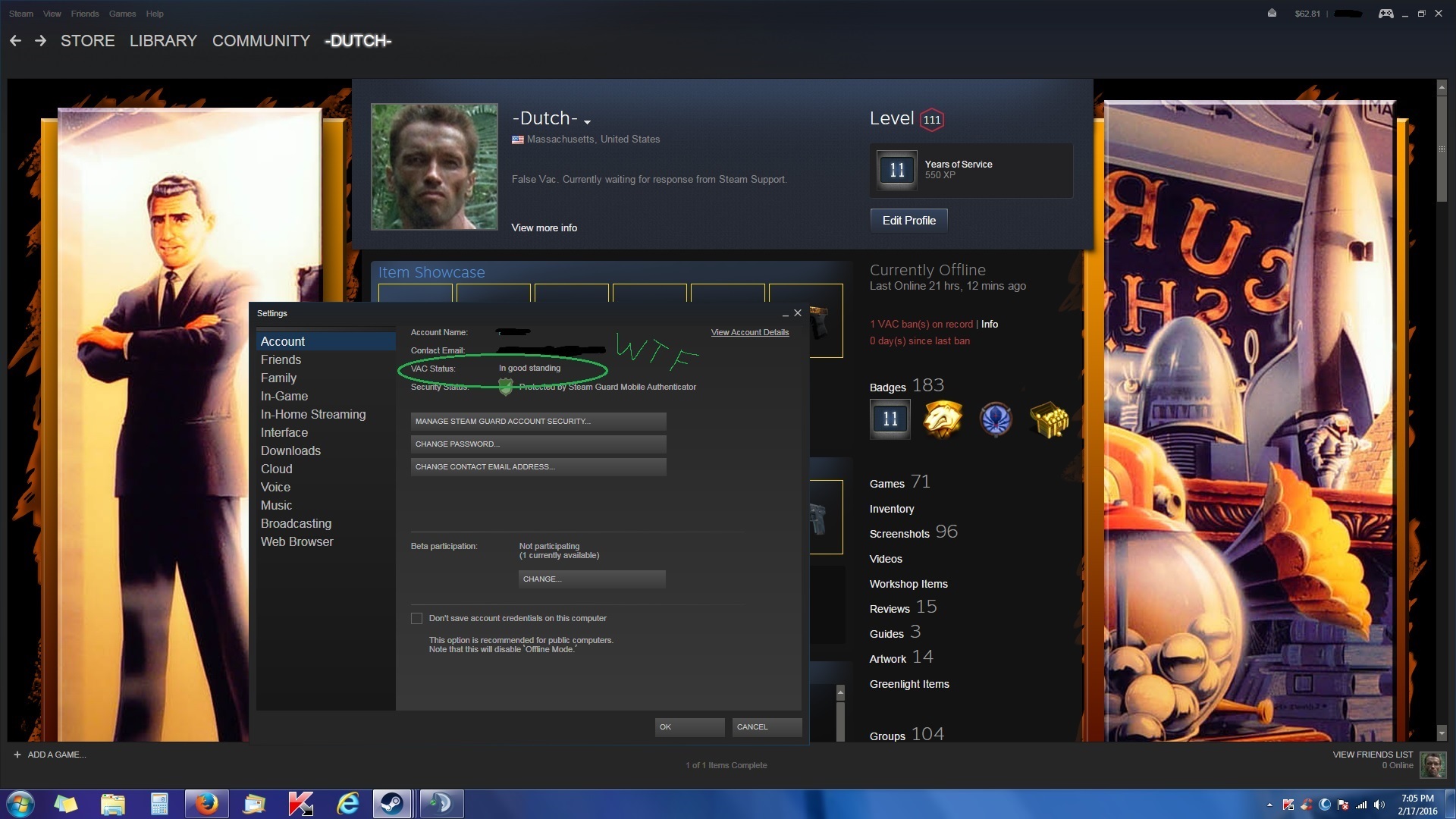Image resolution: width=1456 pixels, height=819 pixels.
Task: Click the golden treasure chest badge
Action: (x=1049, y=419)
